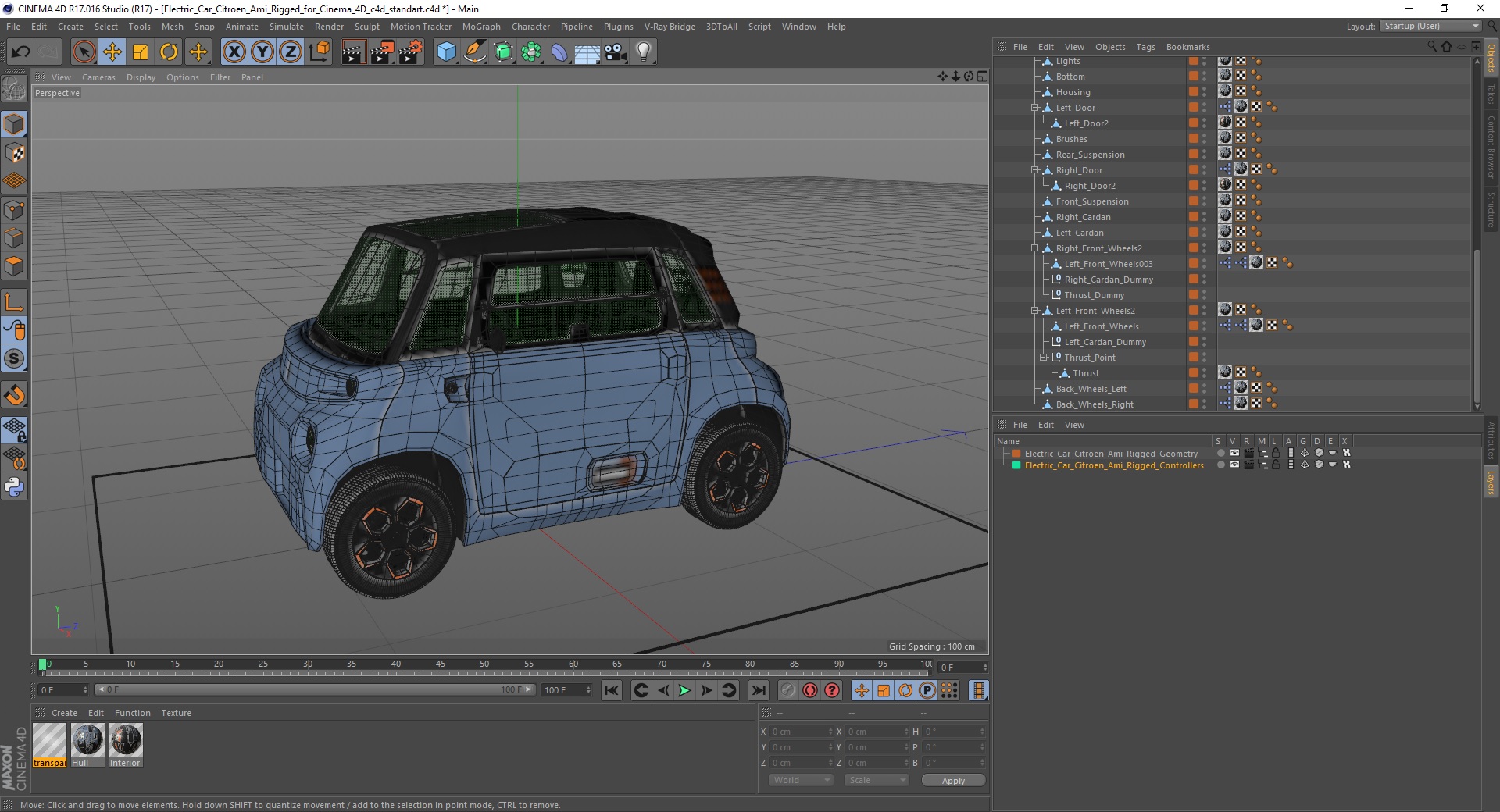Toggle visibility dots for Bottom object

1204,77
